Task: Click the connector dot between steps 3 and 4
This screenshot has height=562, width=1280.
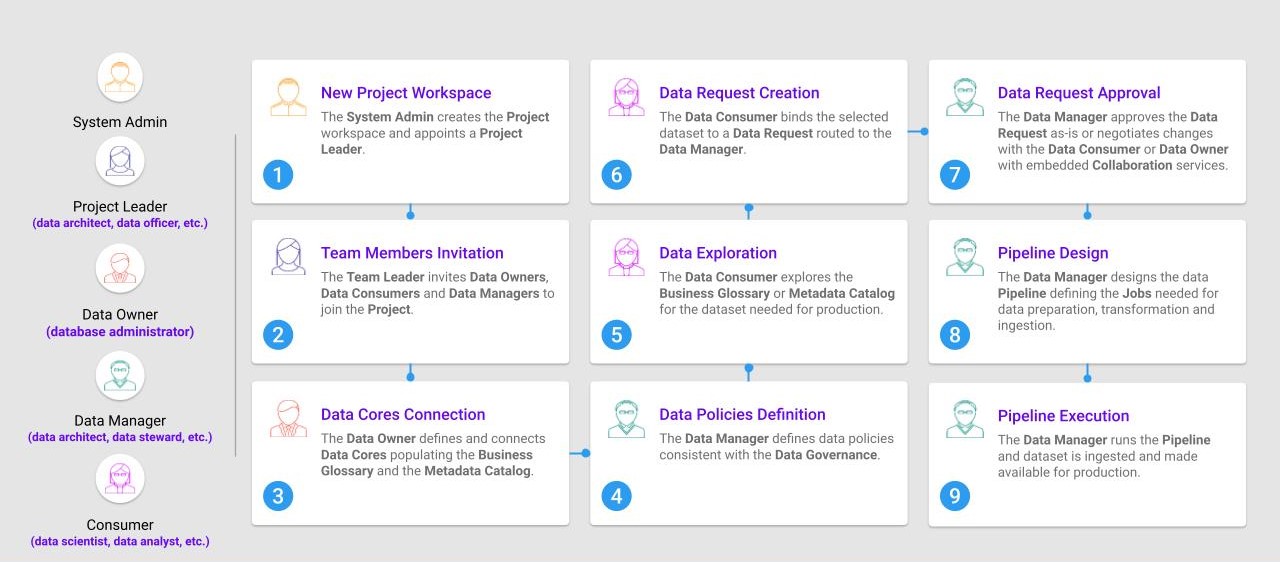Action: tap(585, 453)
